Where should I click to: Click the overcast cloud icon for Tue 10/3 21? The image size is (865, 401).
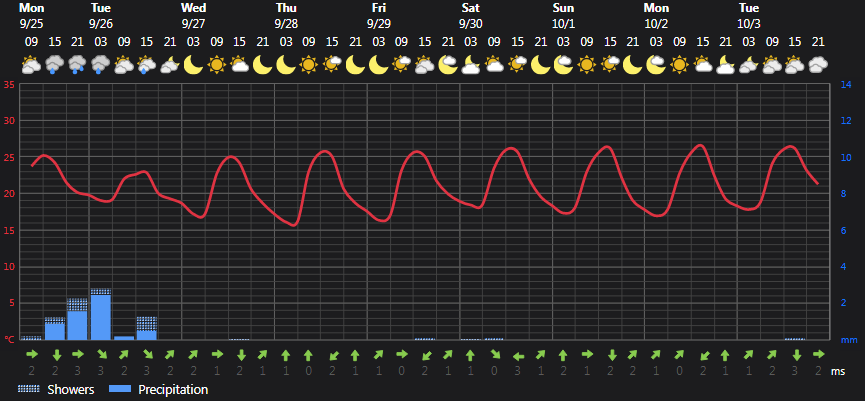[x=818, y=65]
